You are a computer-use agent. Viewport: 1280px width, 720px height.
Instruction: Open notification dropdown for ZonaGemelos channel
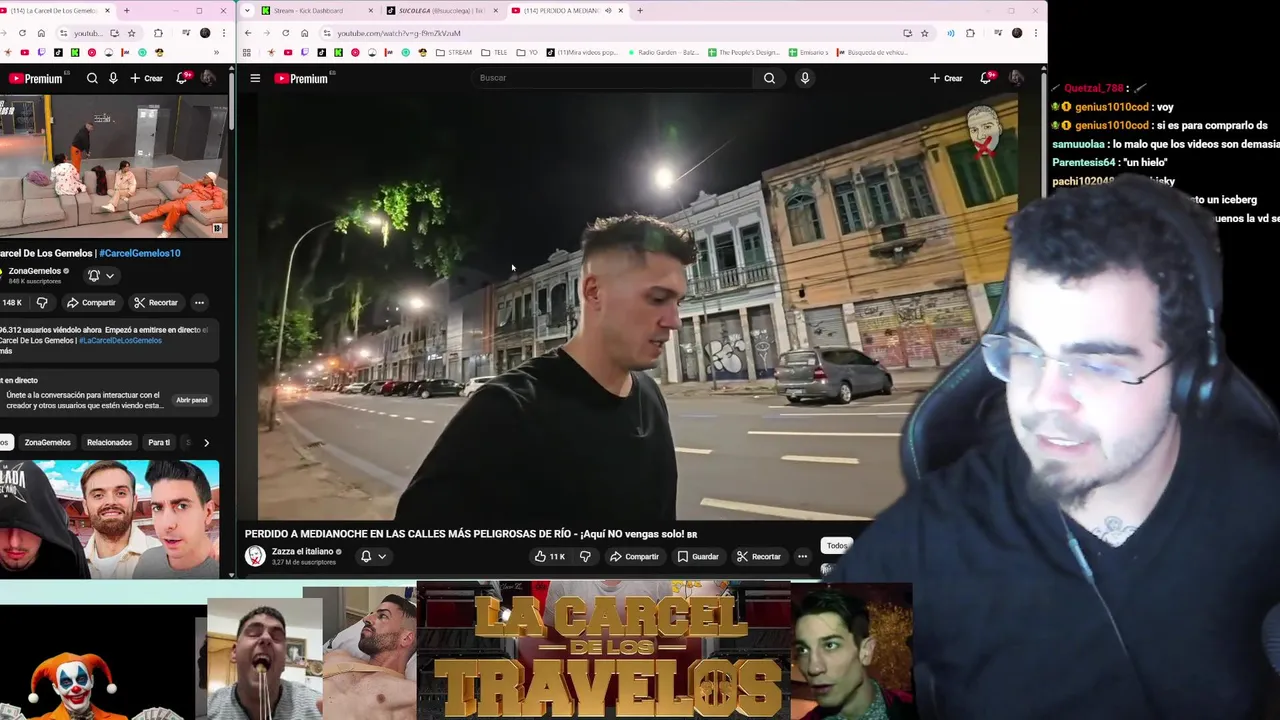tap(100, 276)
